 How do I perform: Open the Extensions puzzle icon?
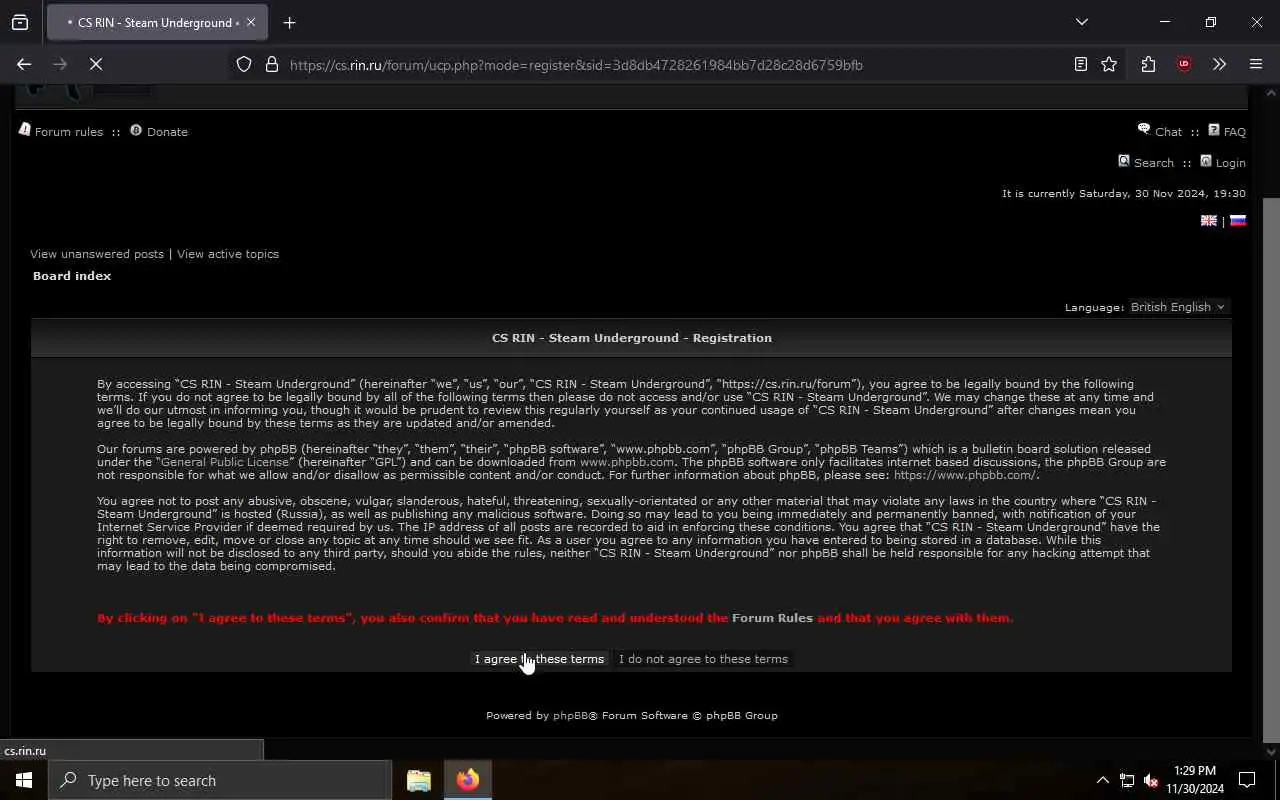pos(1148,64)
